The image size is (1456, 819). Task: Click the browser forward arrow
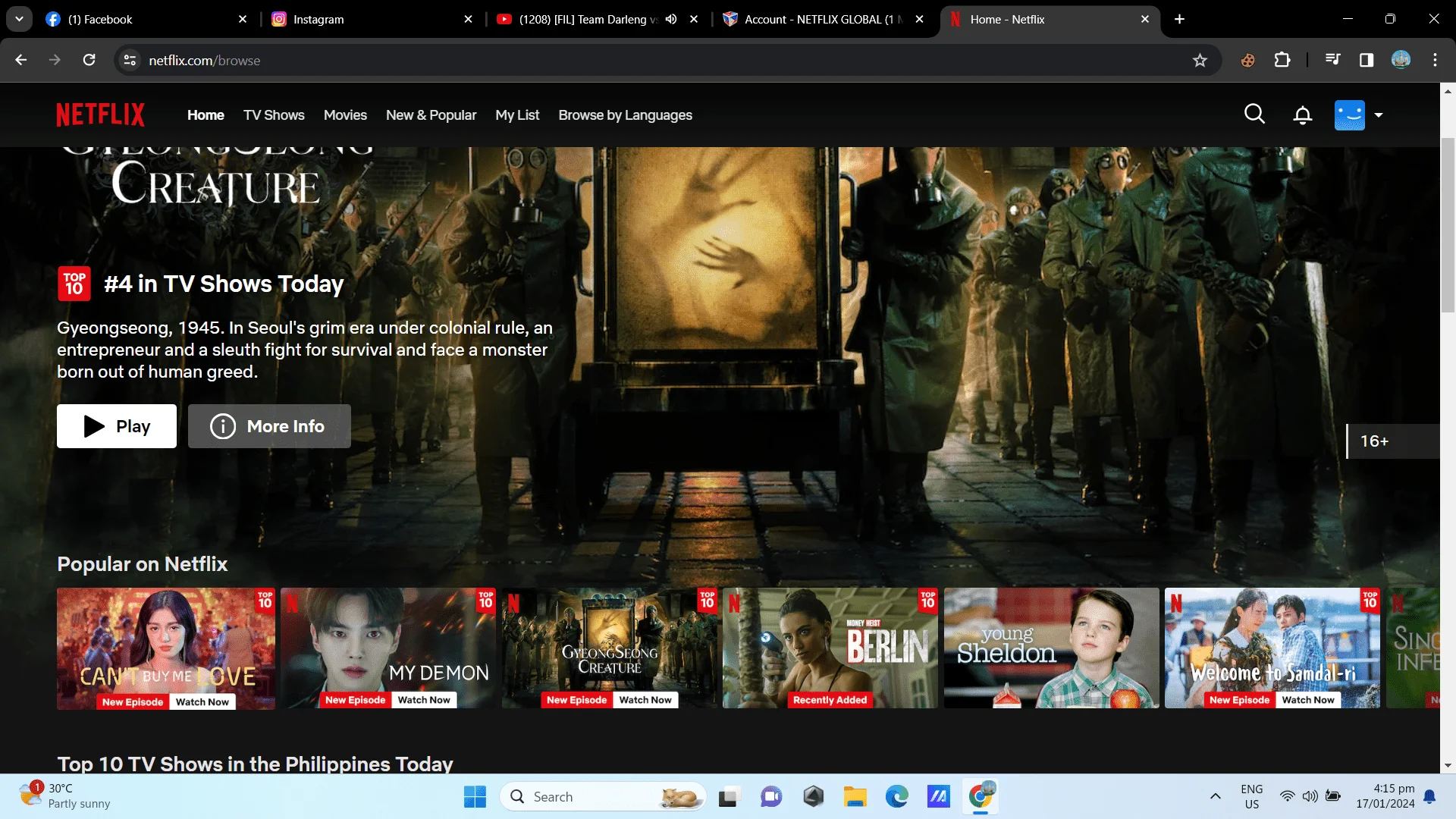pyautogui.click(x=55, y=60)
